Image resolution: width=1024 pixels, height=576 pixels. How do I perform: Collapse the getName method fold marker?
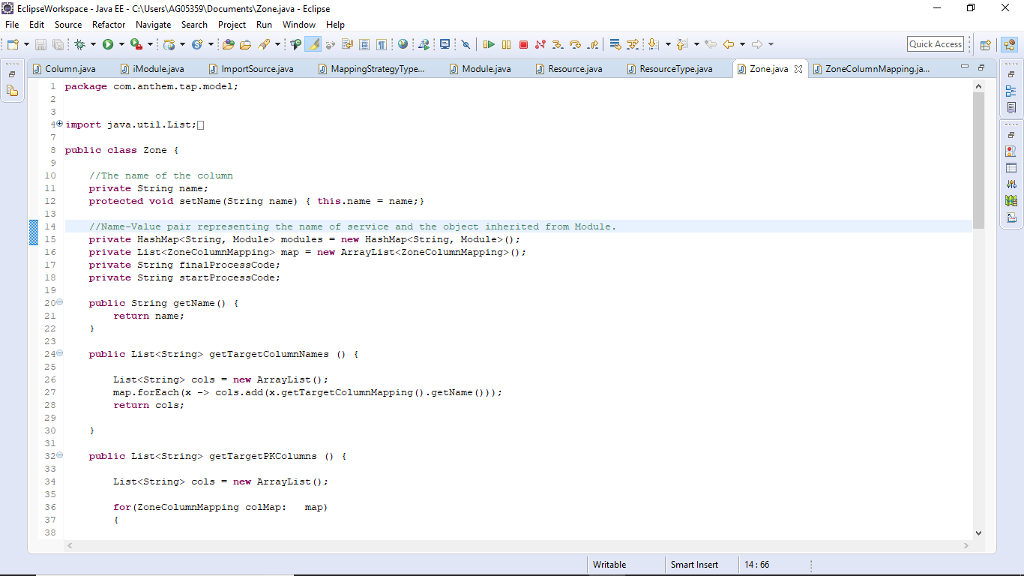[x=59, y=302]
